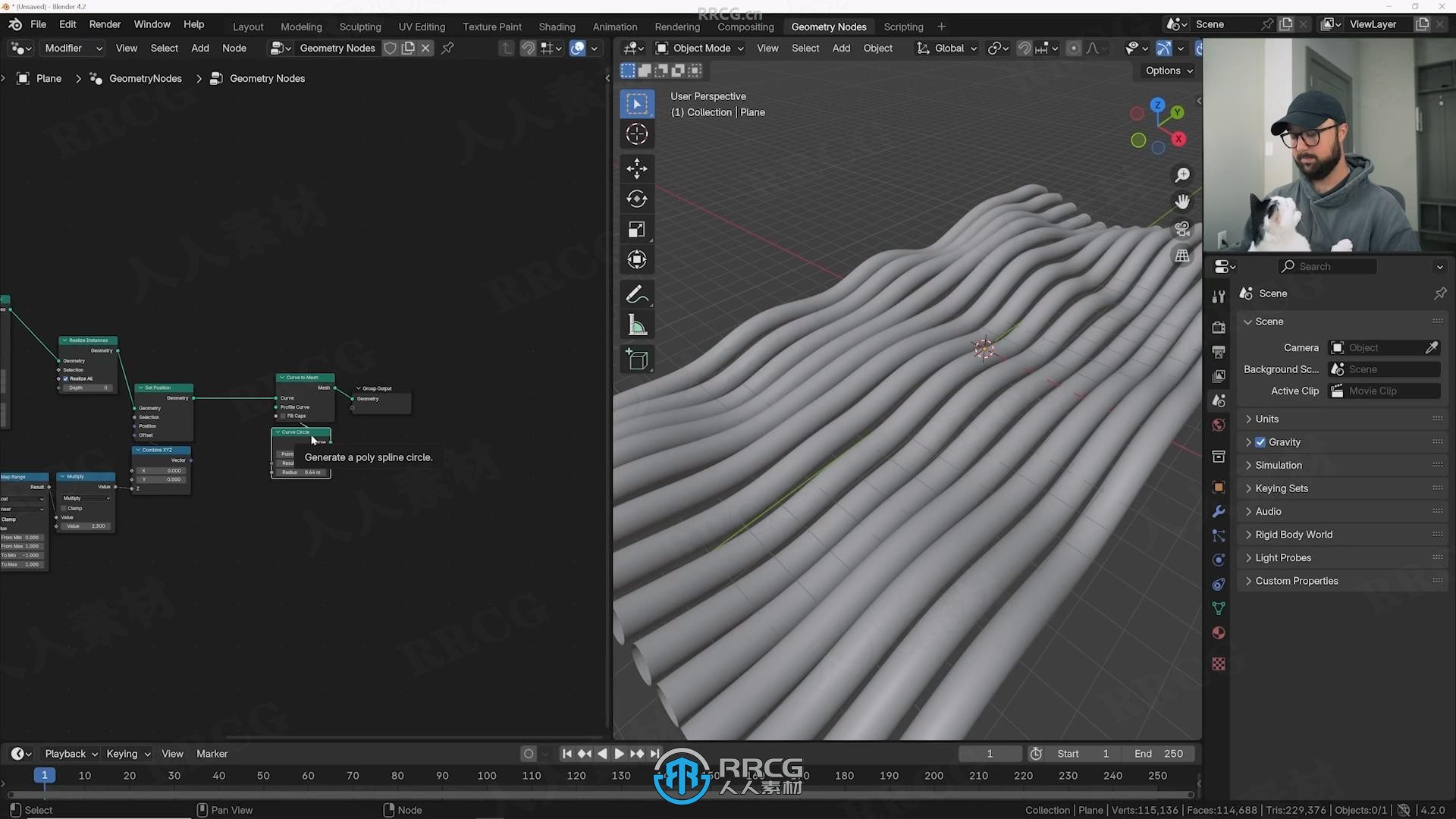Choose the Measure ruler tool
This screenshot has height=819, width=1456.
point(637,325)
